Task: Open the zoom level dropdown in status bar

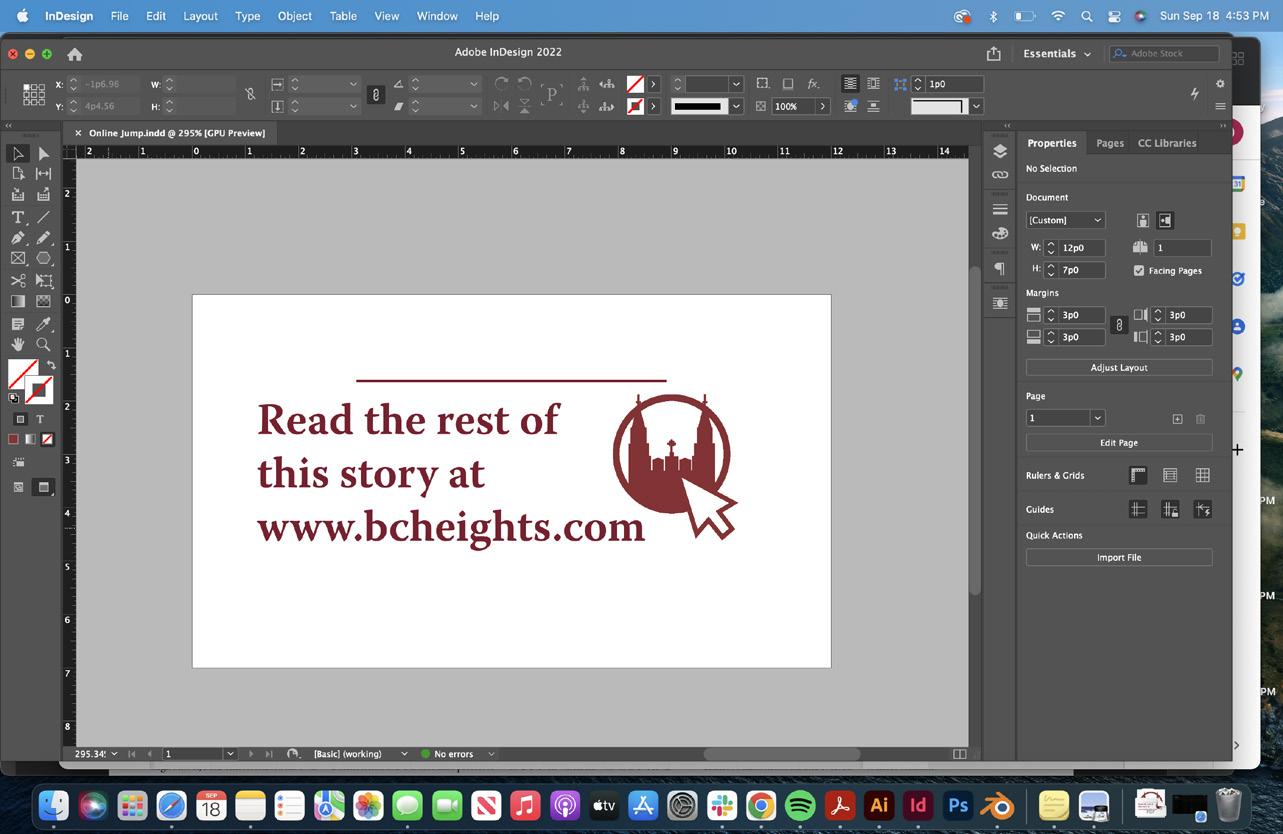Action: click(x=113, y=754)
